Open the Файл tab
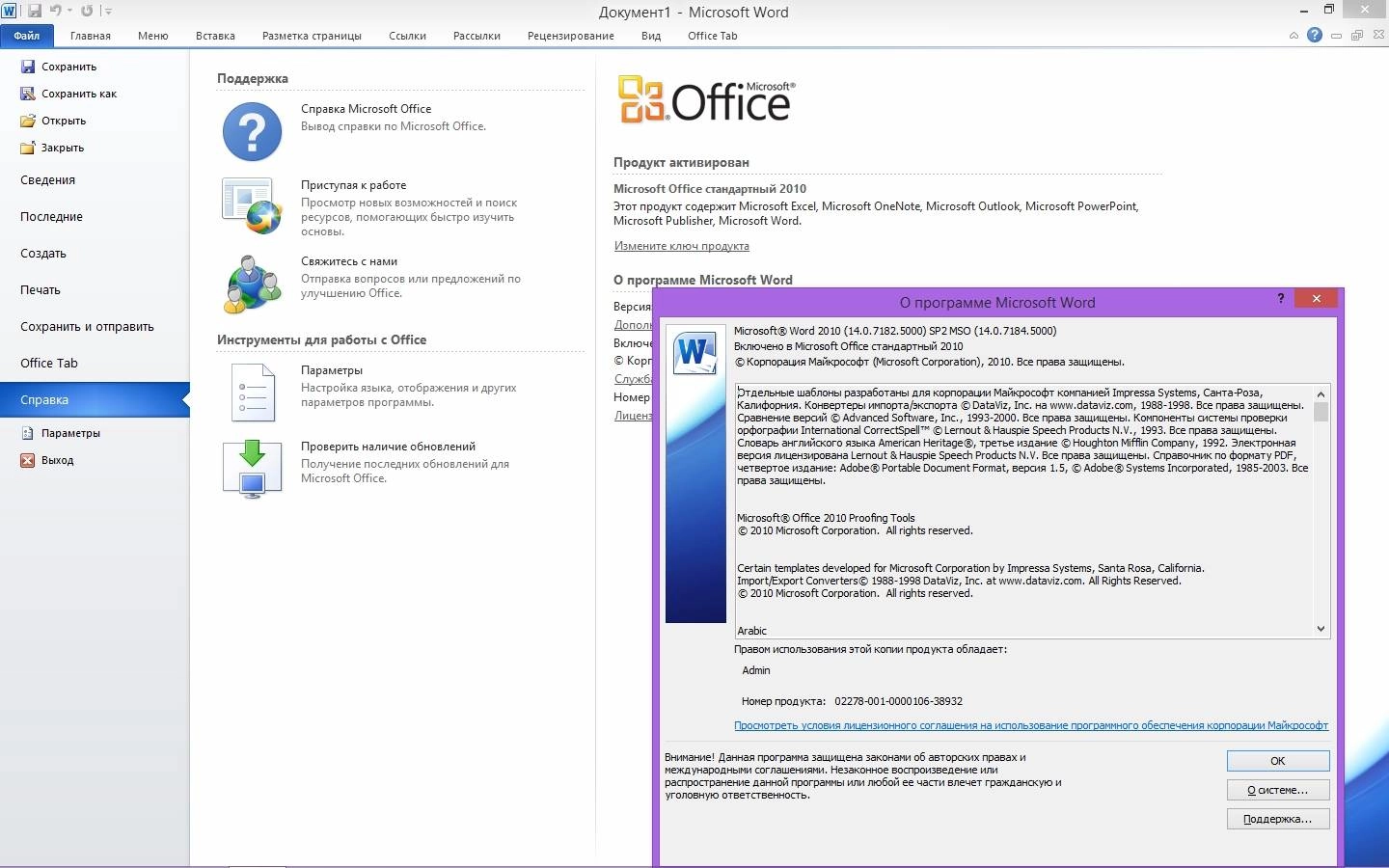 tap(27, 36)
